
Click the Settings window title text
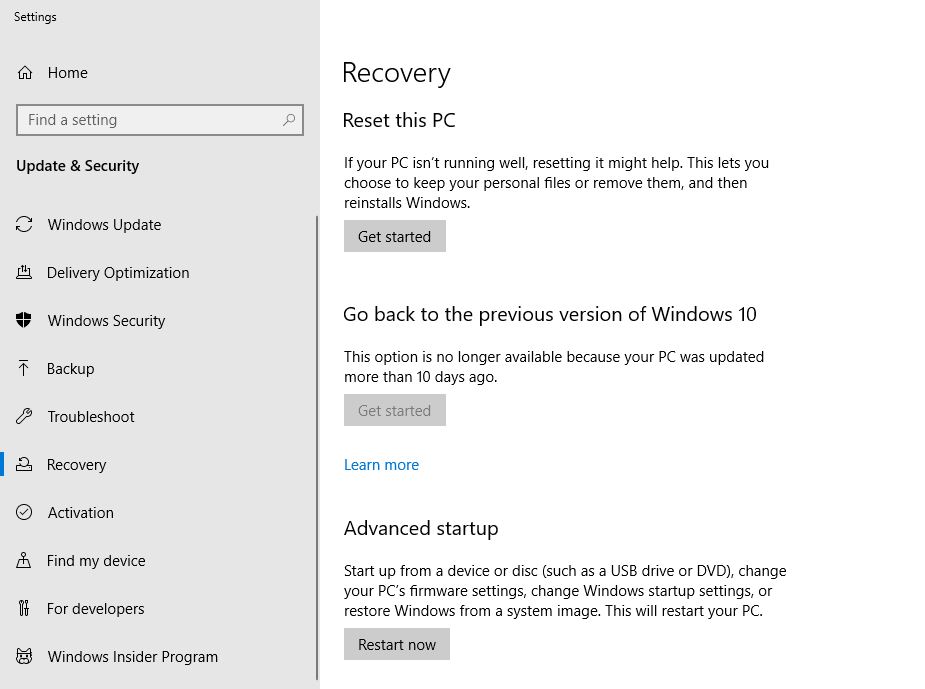(x=35, y=17)
